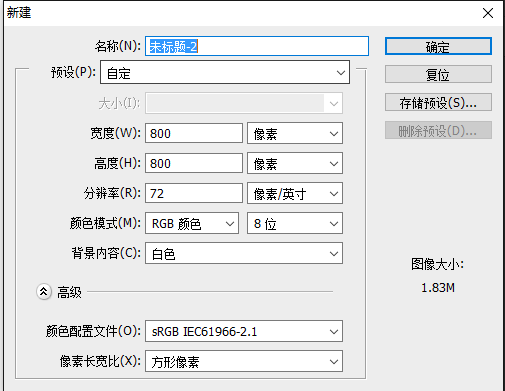Click the 图像大小 1.83M size text
This screenshot has width=505, height=391.
pyautogui.click(x=438, y=287)
